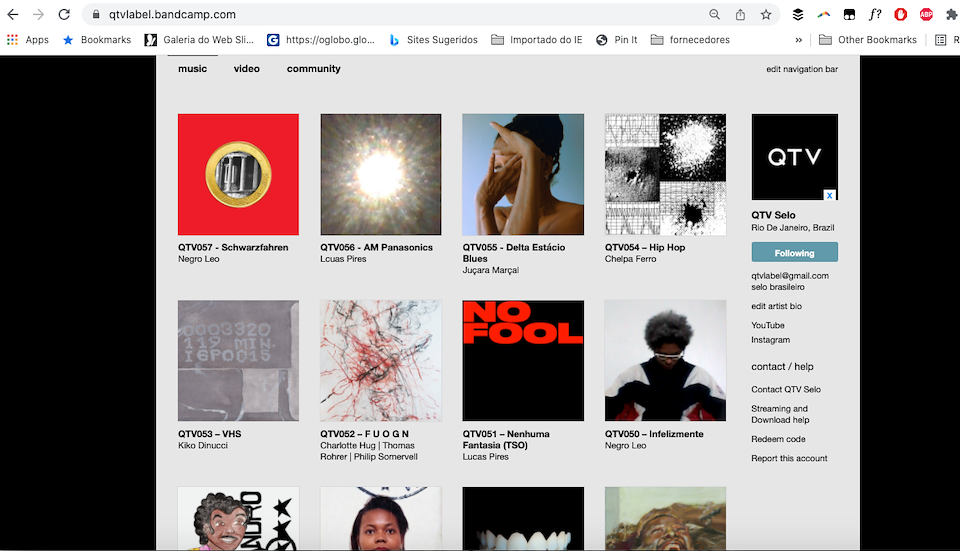Click the share page icon
The image size is (960, 551).
pos(740,15)
